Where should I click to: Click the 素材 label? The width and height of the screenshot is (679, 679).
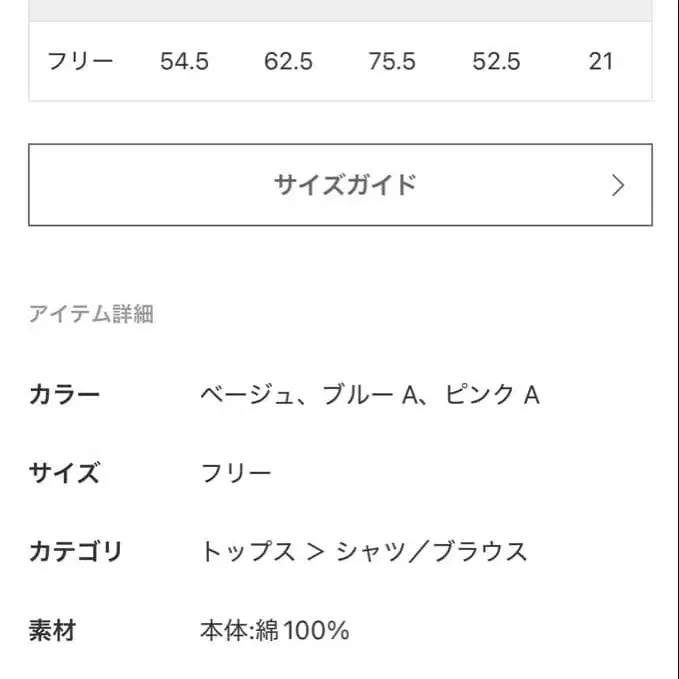coord(53,631)
